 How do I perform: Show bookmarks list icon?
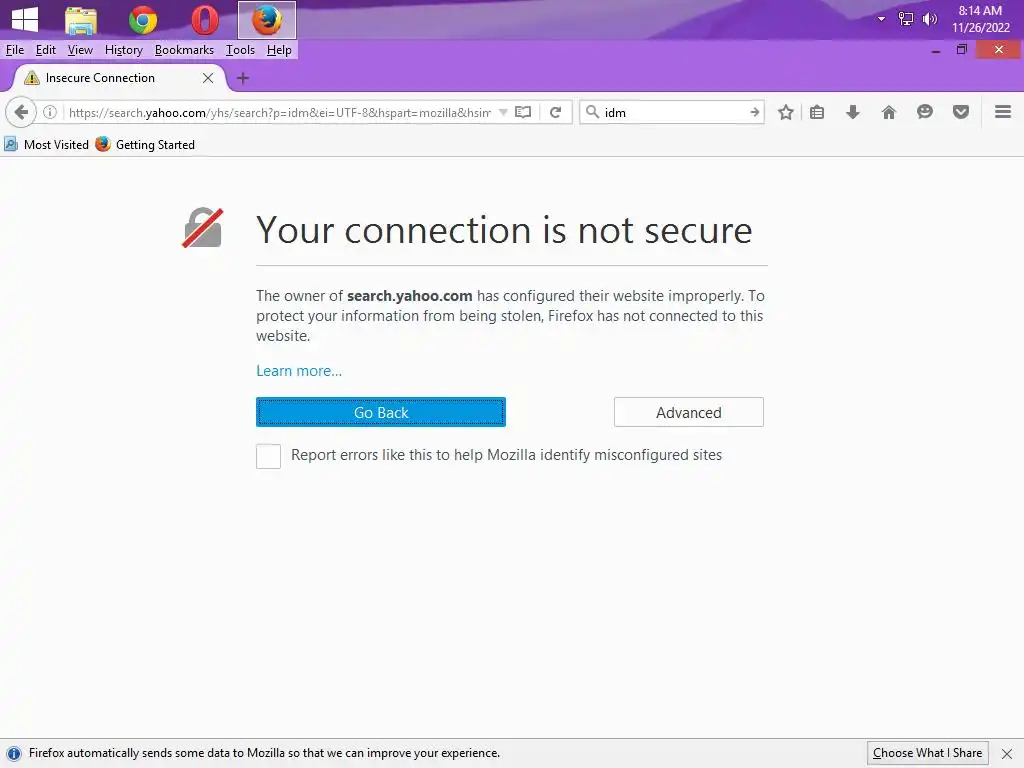[x=817, y=112]
